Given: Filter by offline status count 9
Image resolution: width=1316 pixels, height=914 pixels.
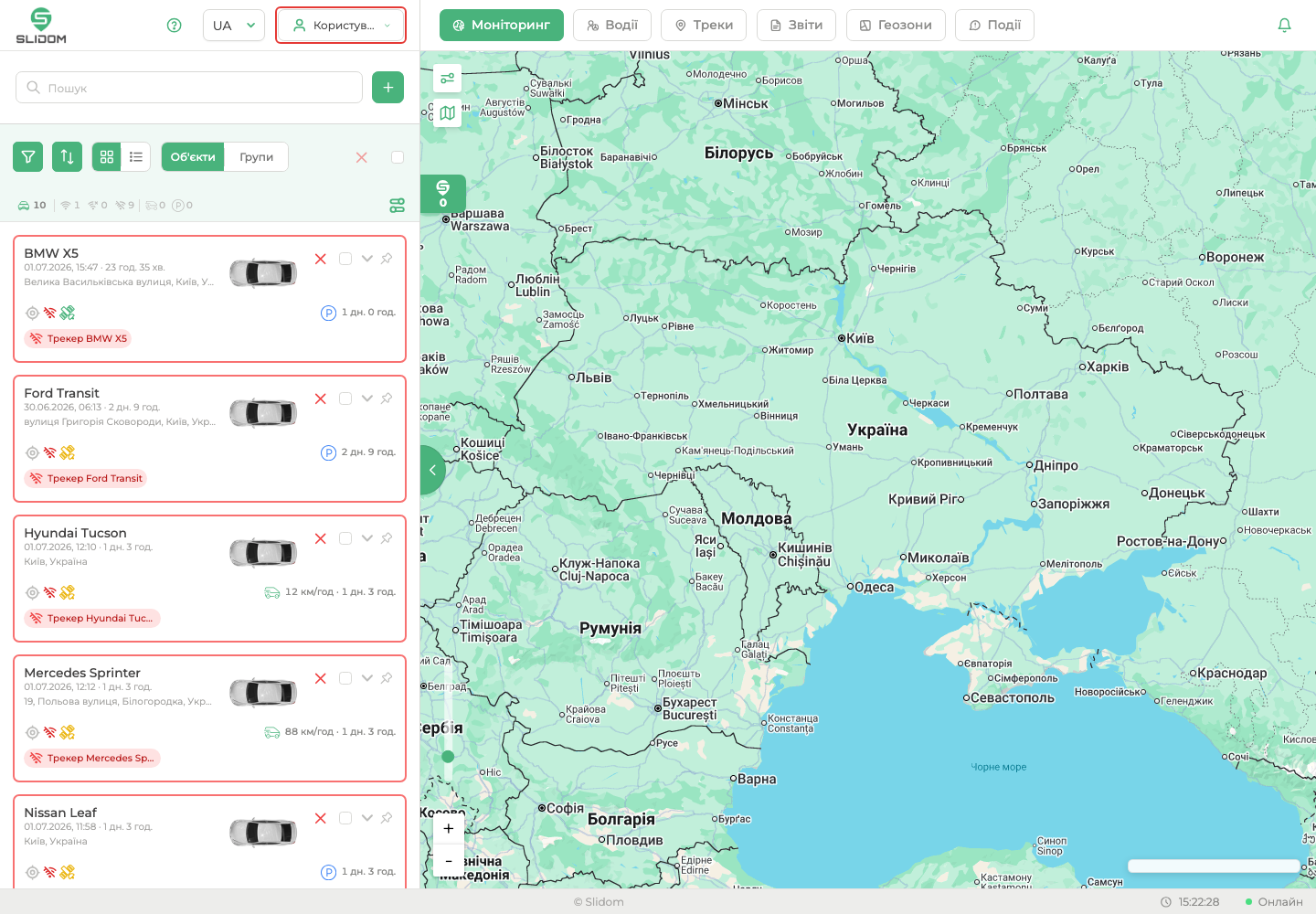Looking at the screenshot, I should 125,206.
